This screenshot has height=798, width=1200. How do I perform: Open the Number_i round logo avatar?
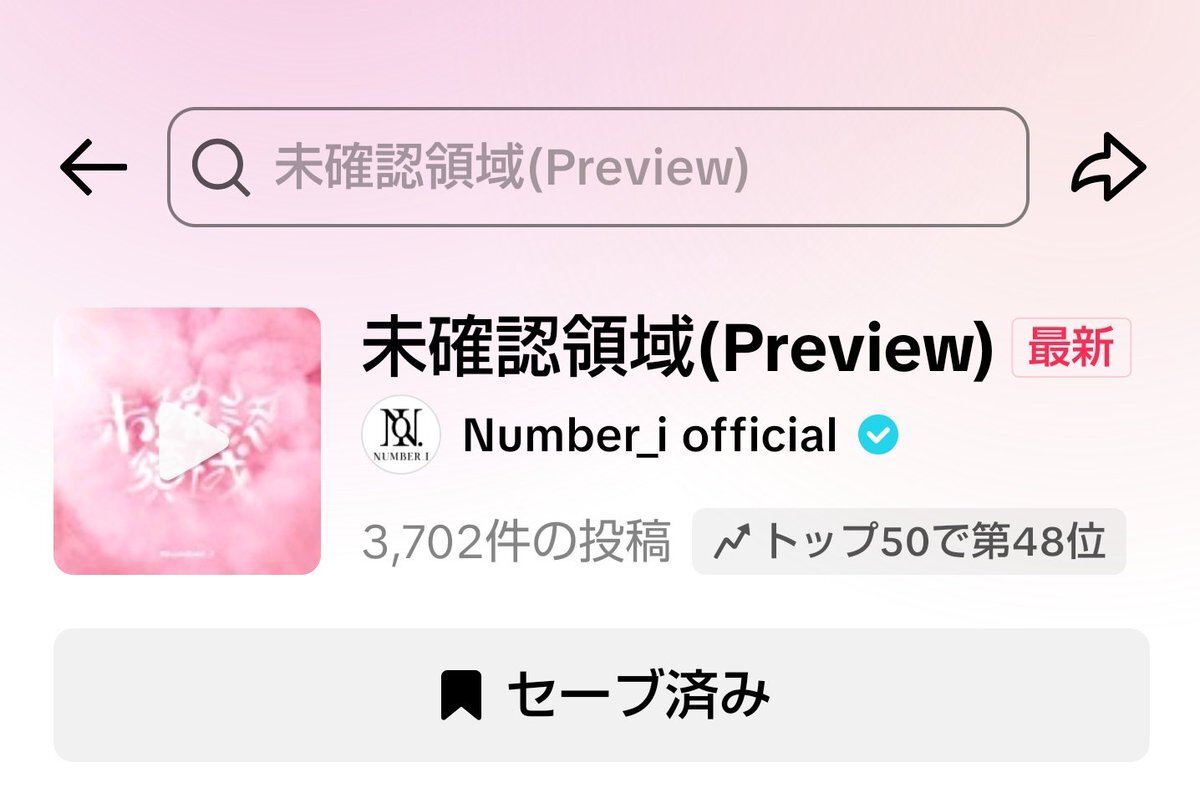pyautogui.click(x=401, y=434)
